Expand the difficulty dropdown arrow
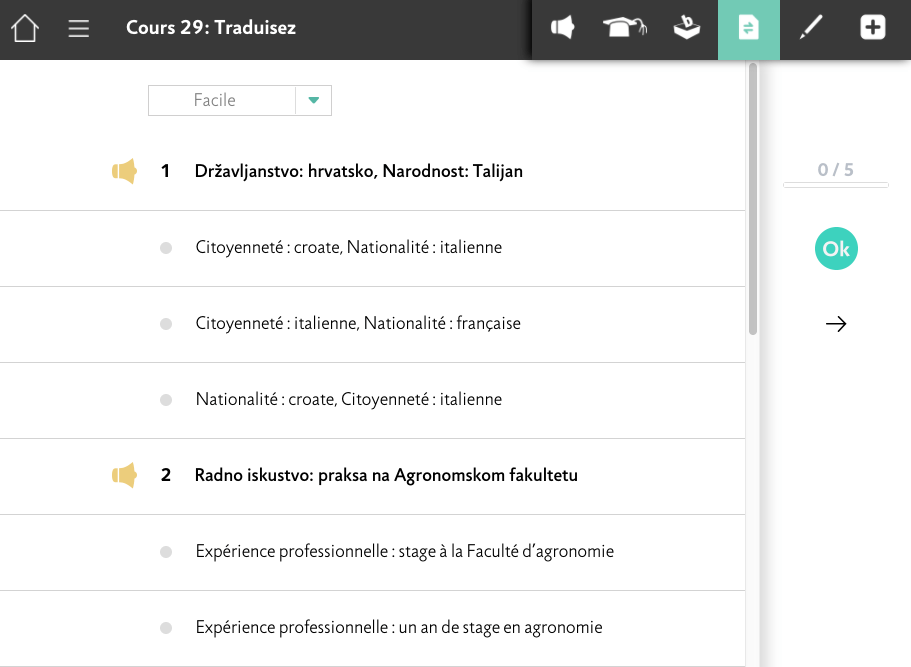The height and width of the screenshot is (667, 911). pyautogui.click(x=313, y=101)
